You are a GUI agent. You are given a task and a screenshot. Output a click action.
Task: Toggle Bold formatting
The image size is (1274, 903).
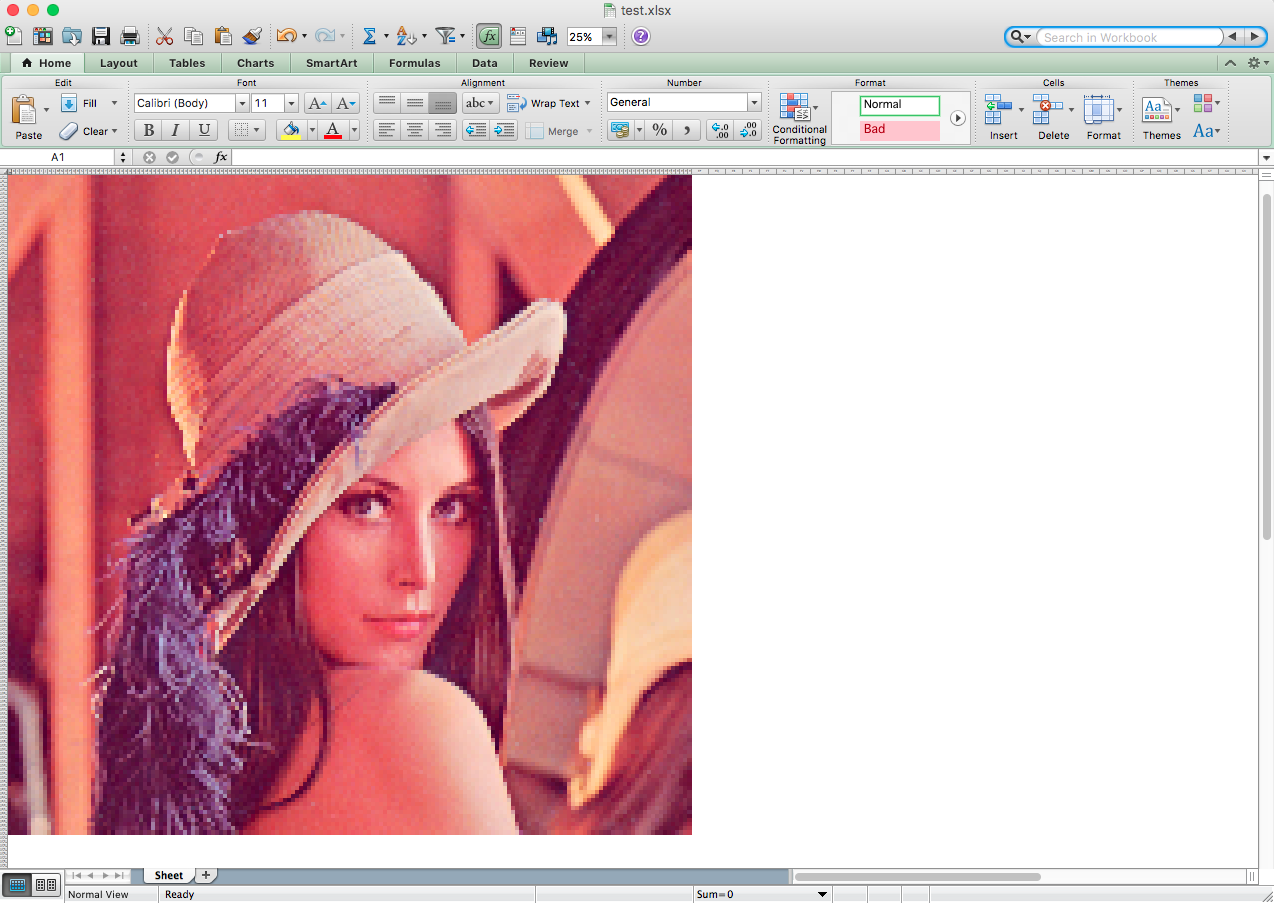pyautogui.click(x=149, y=130)
